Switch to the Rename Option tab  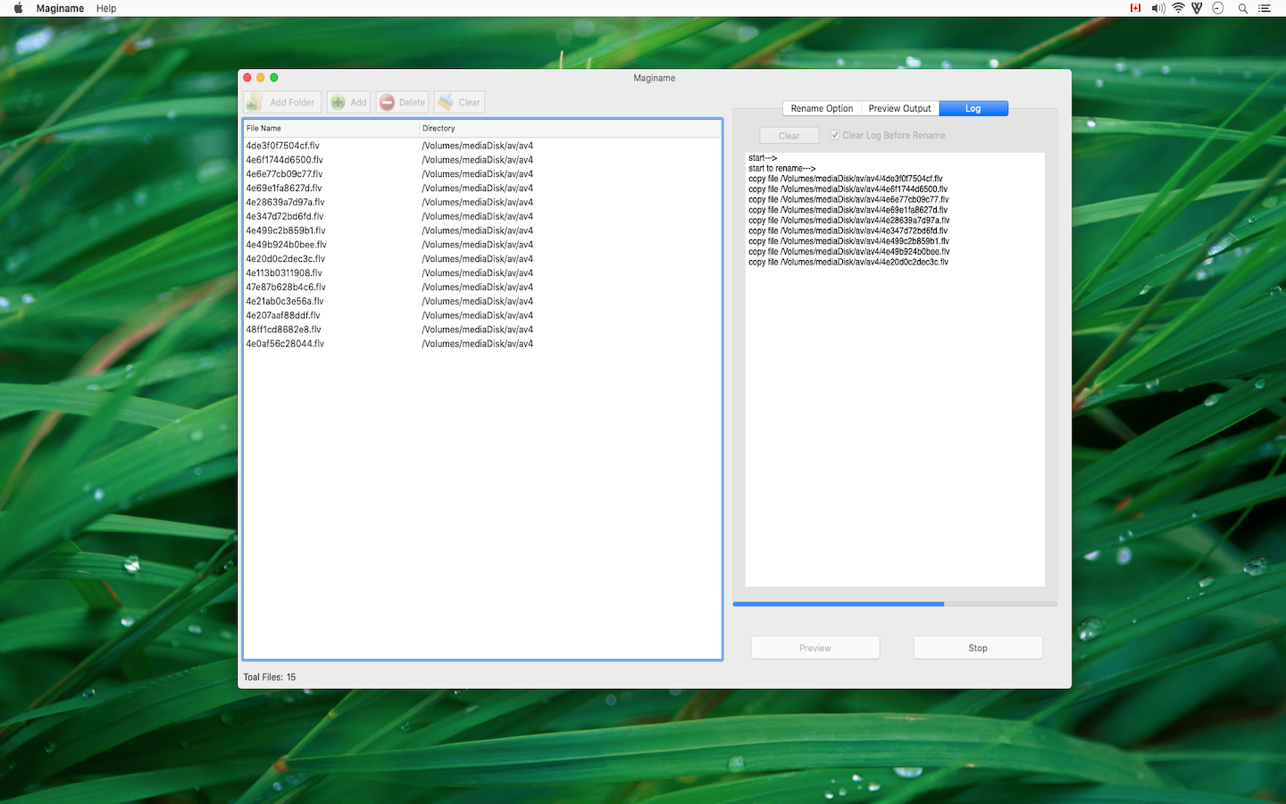point(822,108)
